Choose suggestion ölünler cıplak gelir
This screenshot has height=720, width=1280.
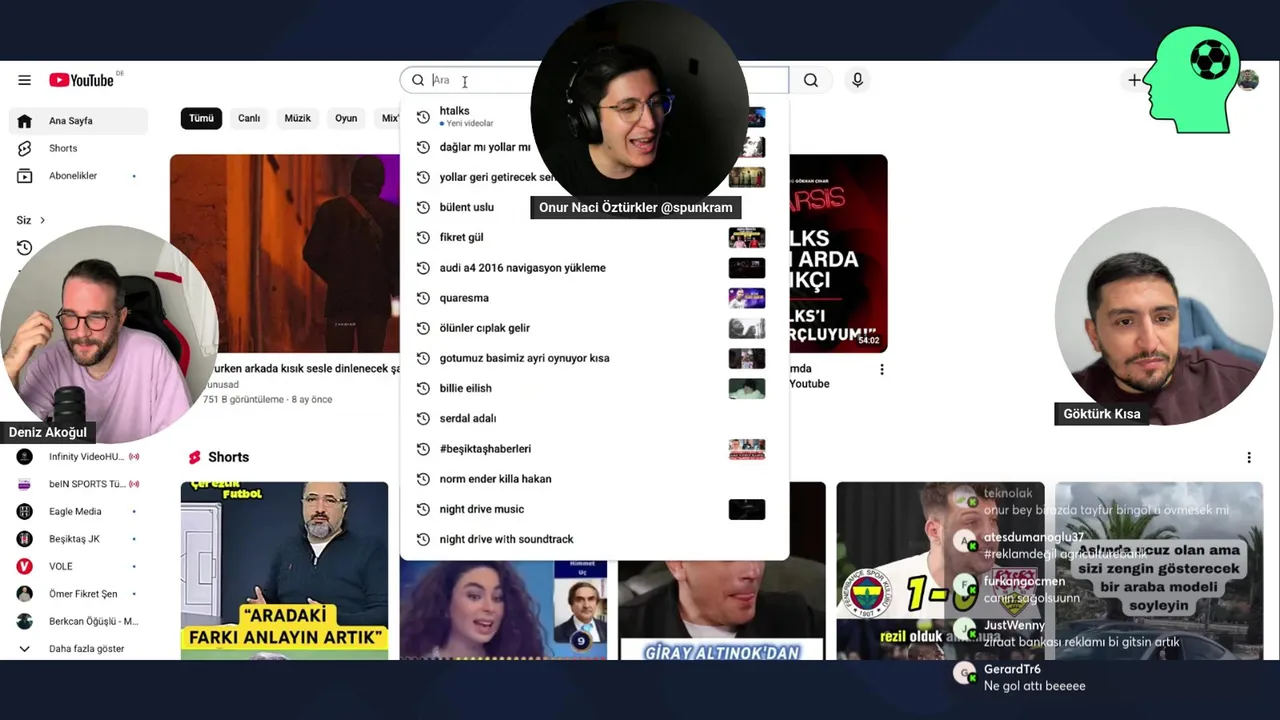(x=594, y=328)
